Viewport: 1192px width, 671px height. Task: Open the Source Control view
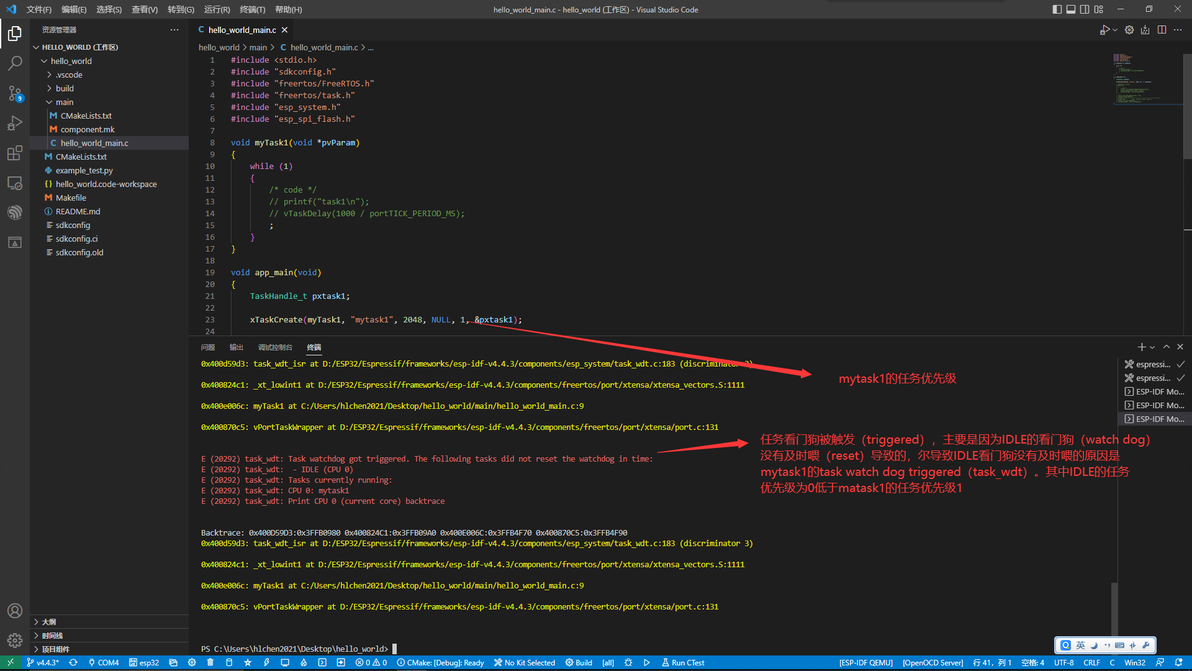pos(14,93)
